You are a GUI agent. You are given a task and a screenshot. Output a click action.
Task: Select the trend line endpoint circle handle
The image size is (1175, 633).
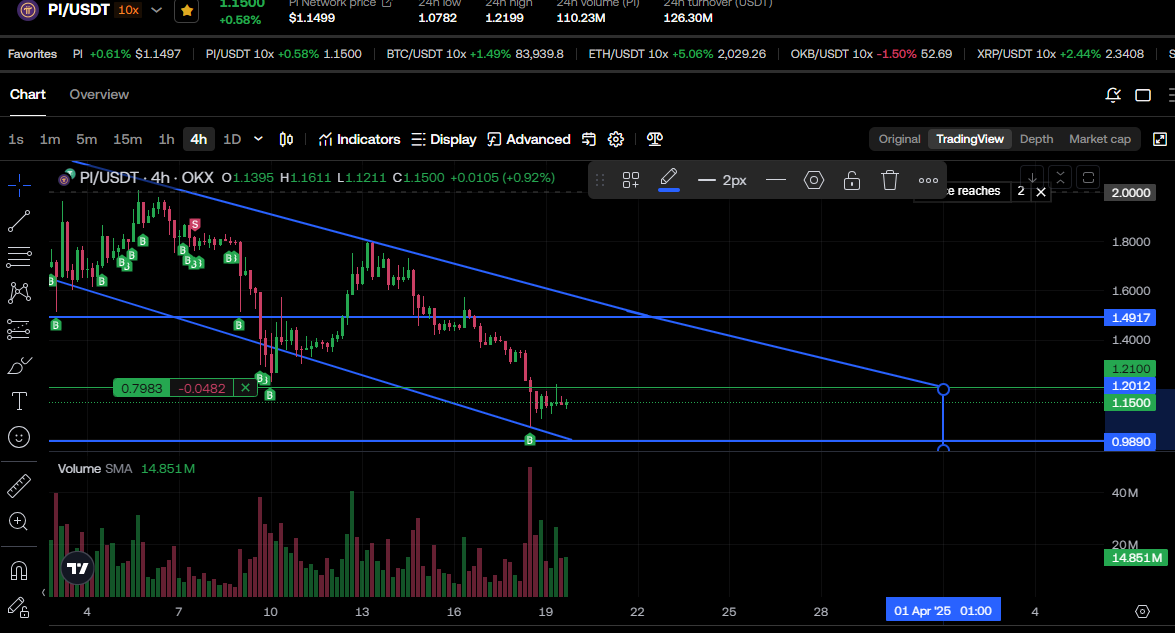point(943,390)
